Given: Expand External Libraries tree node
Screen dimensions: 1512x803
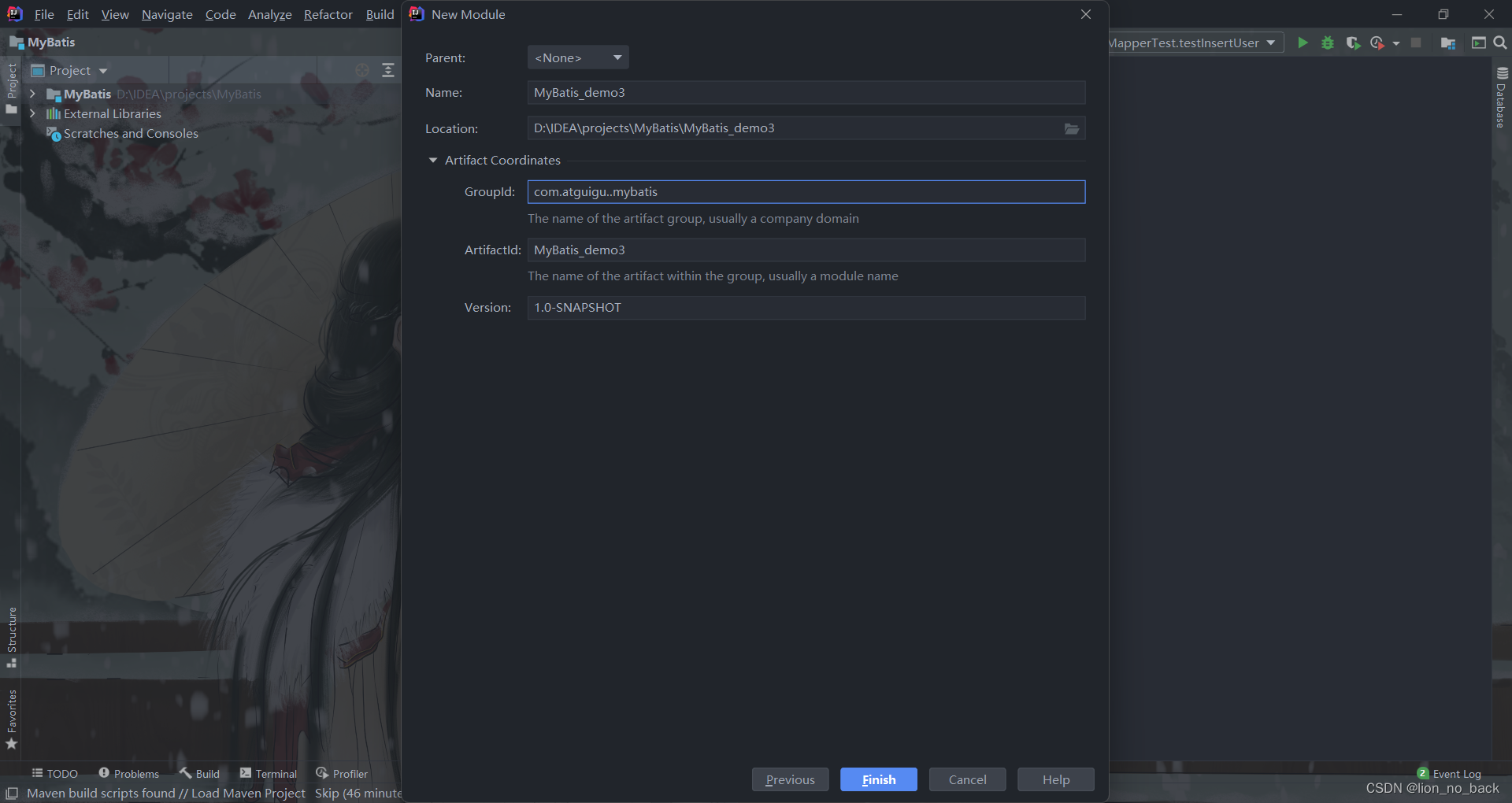Looking at the screenshot, I should point(32,113).
